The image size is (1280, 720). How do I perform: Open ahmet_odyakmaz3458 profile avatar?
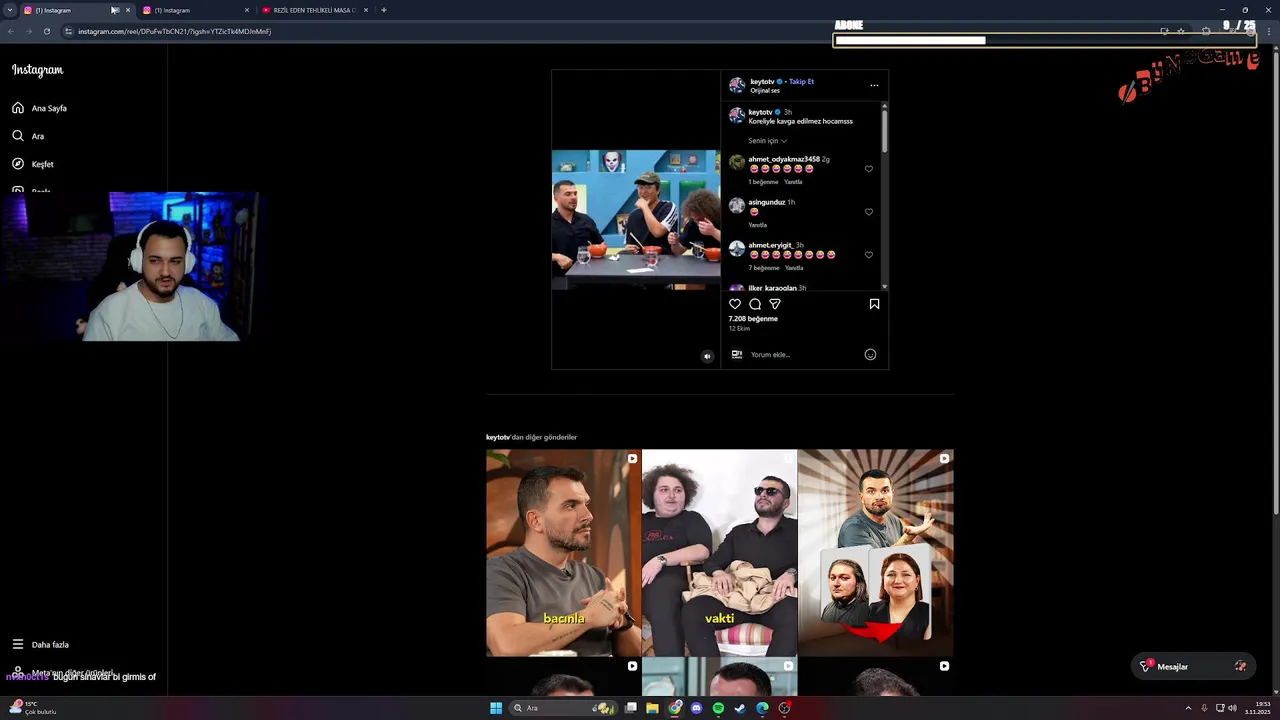point(737,162)
